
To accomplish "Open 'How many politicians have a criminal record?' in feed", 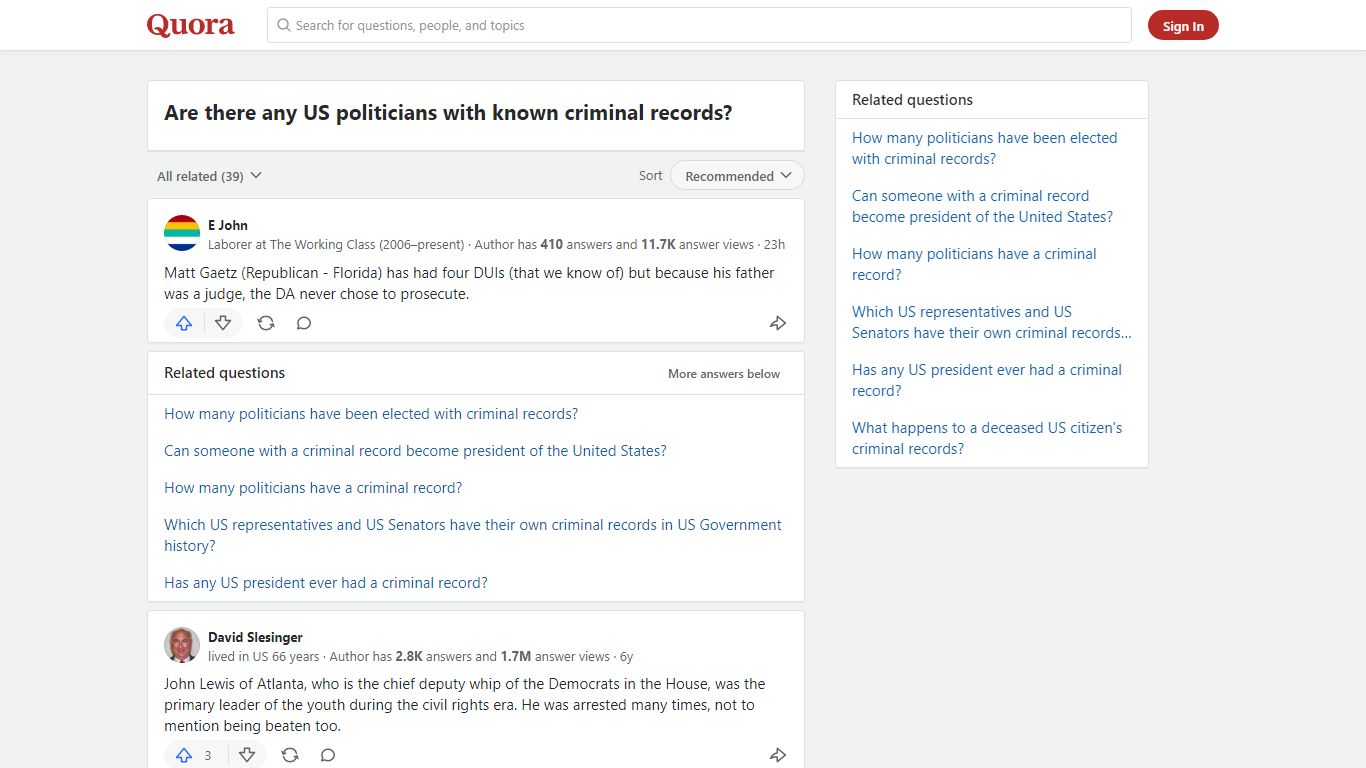I will (313, 488).
